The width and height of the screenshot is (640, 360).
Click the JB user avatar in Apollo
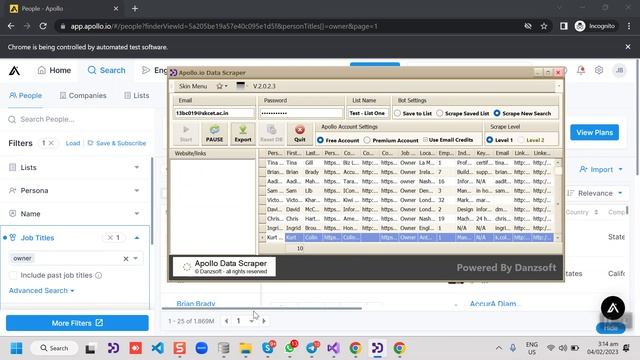619,70
